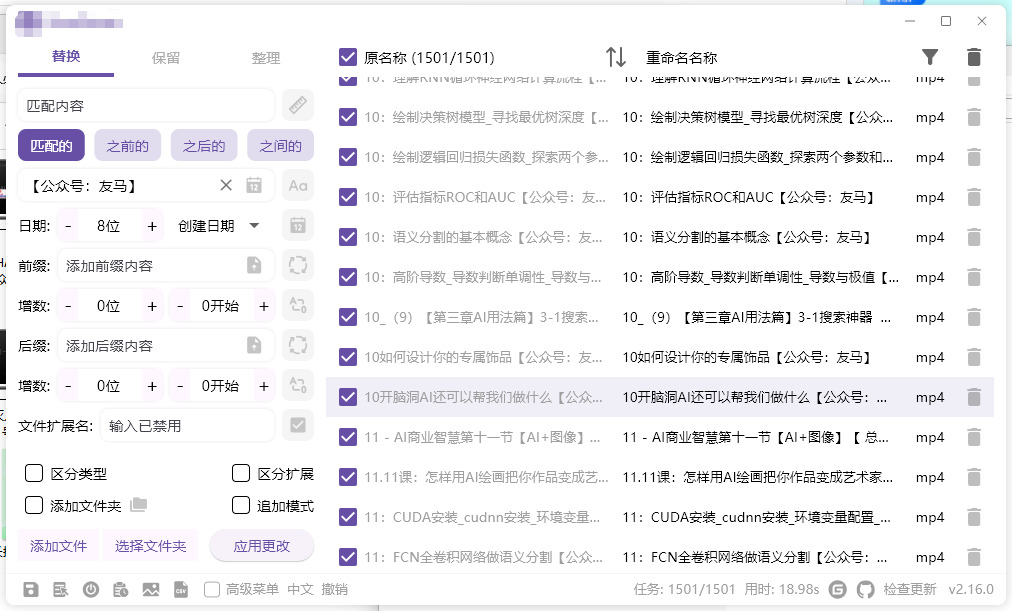Click into the 添加前缀内容 field
The width and height of the screenshot is (1012, 611).
[x=154, y=265]
